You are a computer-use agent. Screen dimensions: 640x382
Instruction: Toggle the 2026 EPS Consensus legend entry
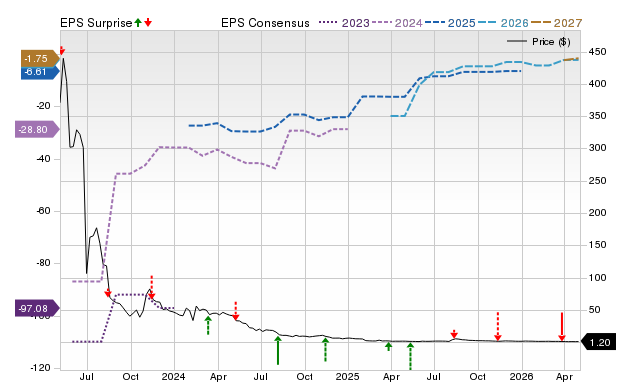pos(503,23)
